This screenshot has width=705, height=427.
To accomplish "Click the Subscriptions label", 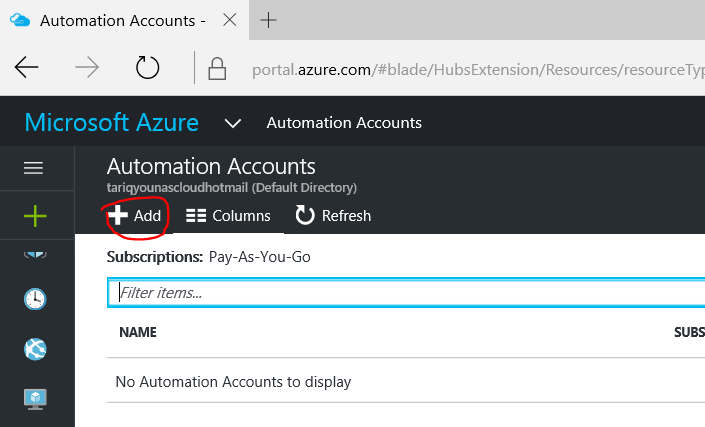I will click(x=155, y=257).
